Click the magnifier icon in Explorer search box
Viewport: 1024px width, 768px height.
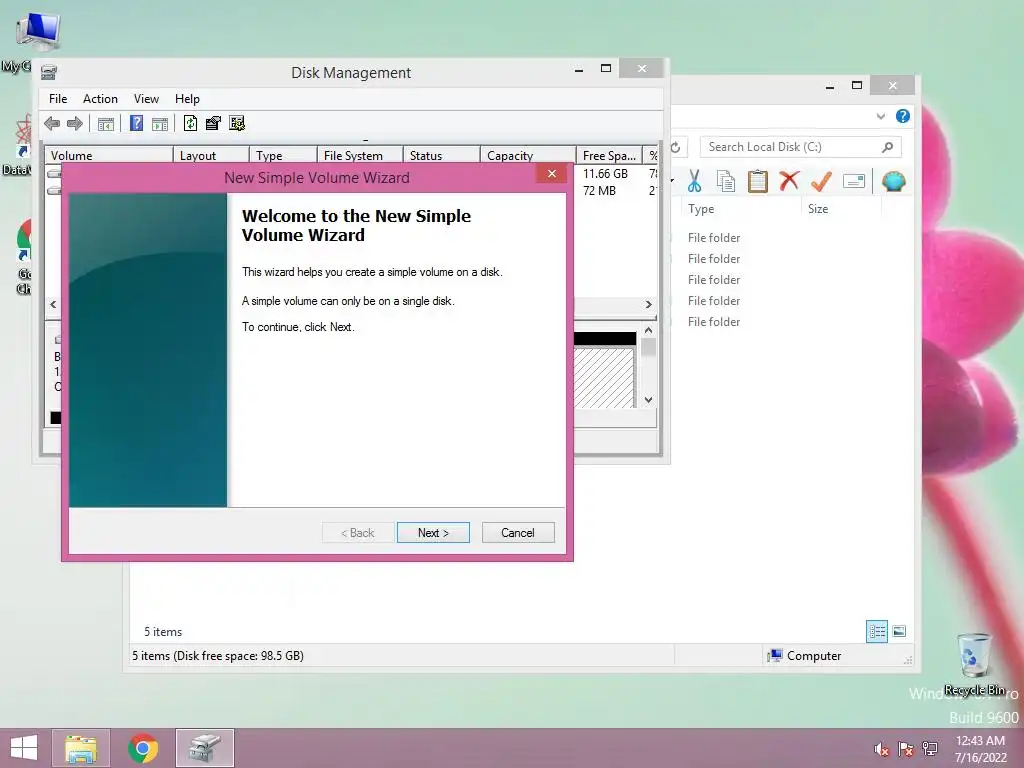[x=888, y=147]
